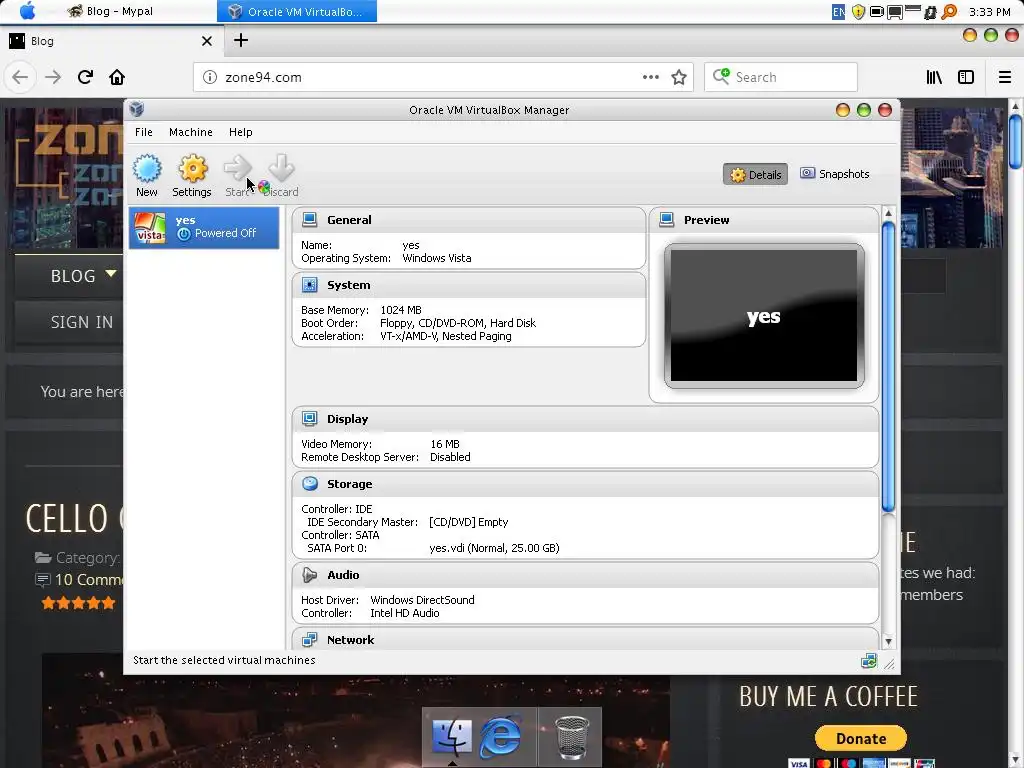Open the browser hamburger menu

[x=1004, y=77]
